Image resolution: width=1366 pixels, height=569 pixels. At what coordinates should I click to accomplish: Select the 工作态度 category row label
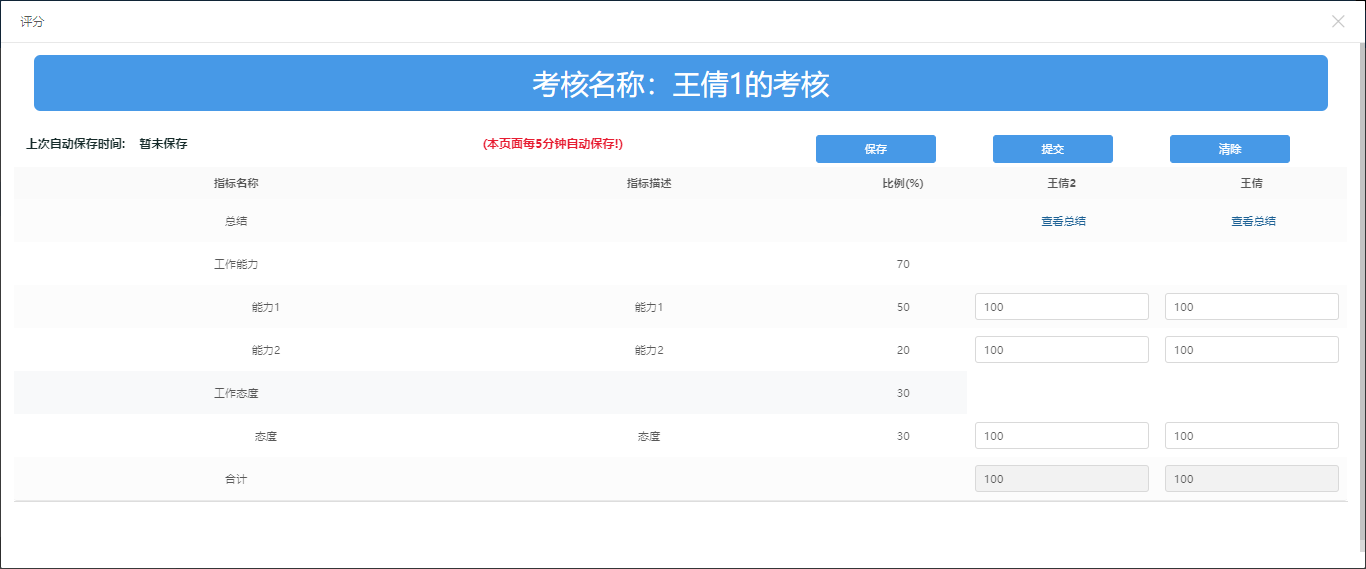pos(236,393)
